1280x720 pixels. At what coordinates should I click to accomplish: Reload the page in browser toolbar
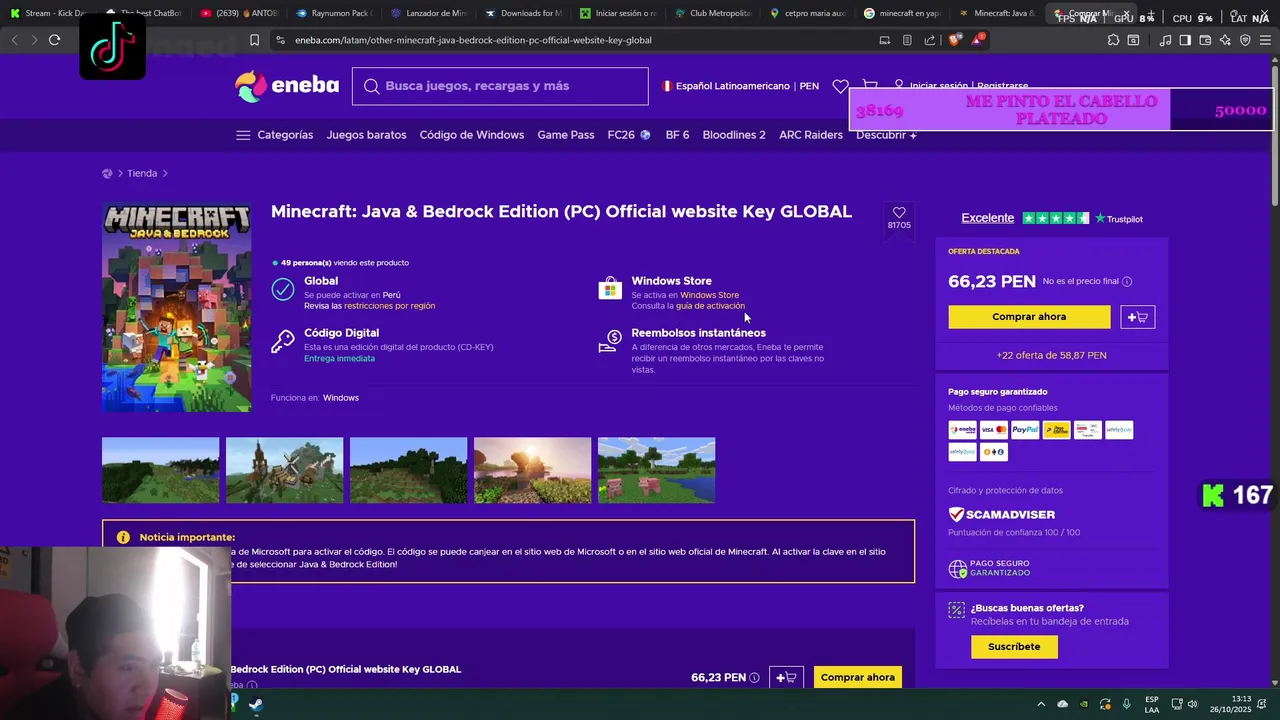pos(54,40)
